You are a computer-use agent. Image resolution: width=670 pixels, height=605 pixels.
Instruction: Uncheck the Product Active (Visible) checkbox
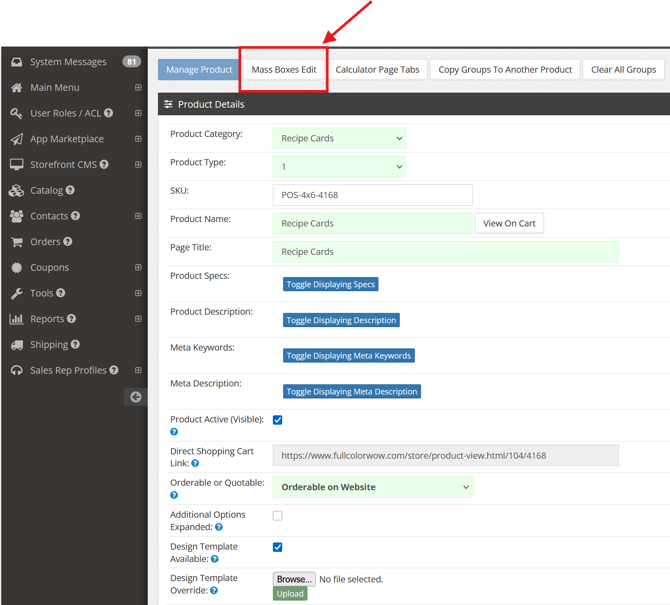point(278,420)
